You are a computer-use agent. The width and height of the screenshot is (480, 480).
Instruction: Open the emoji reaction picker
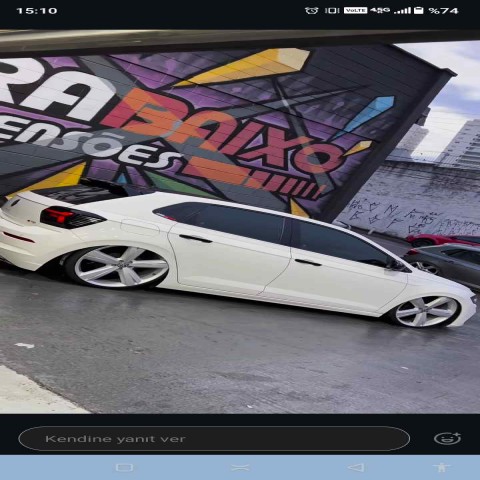[447, 438]
